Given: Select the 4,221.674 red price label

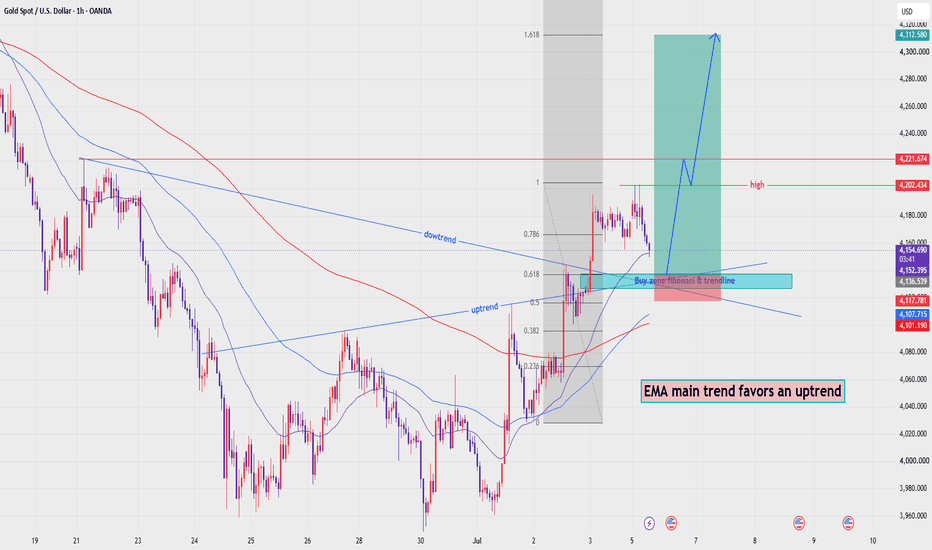Looking at the screenshot, I should [913, 159].
